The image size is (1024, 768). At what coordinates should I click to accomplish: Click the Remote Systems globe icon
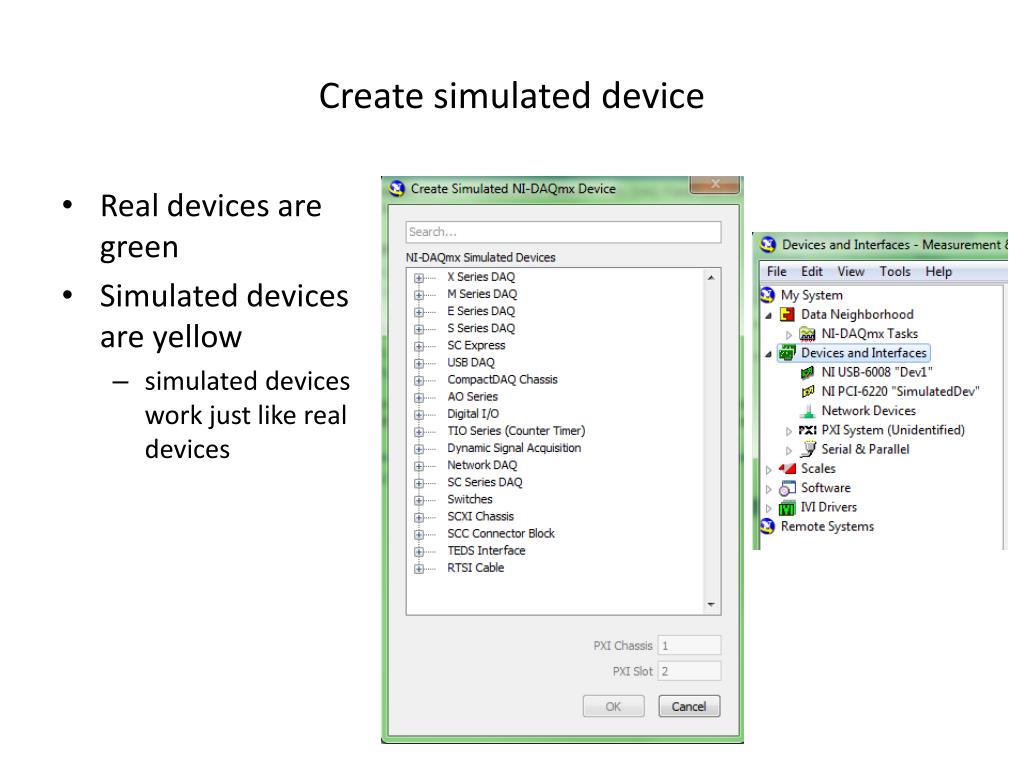(767, 526)
